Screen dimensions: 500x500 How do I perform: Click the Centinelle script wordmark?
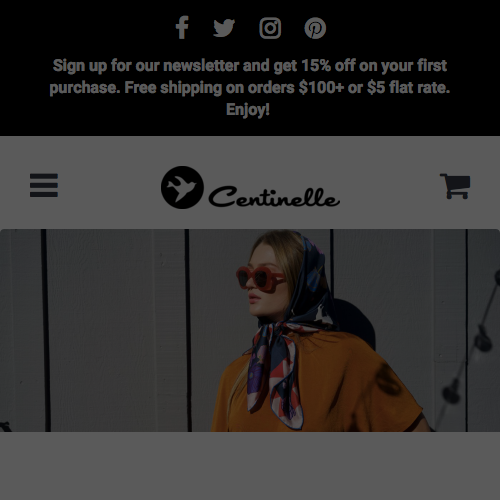(x=274, y=197)
